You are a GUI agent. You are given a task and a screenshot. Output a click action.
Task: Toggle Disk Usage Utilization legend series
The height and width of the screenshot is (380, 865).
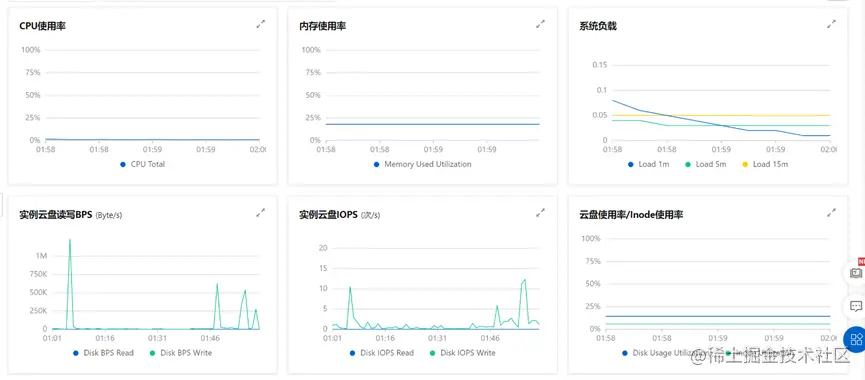(x=666, y=352)
